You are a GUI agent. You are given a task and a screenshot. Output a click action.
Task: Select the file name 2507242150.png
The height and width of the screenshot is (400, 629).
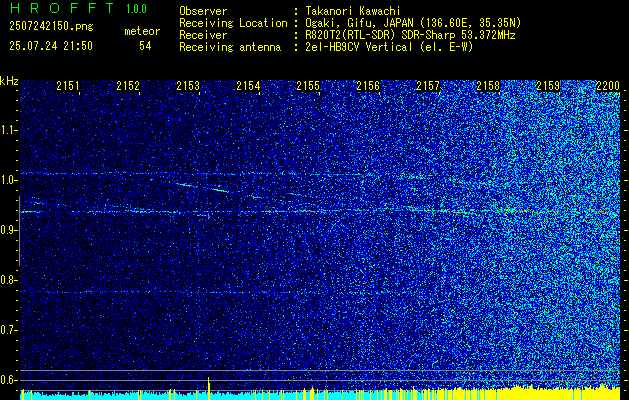click(51, 27)
